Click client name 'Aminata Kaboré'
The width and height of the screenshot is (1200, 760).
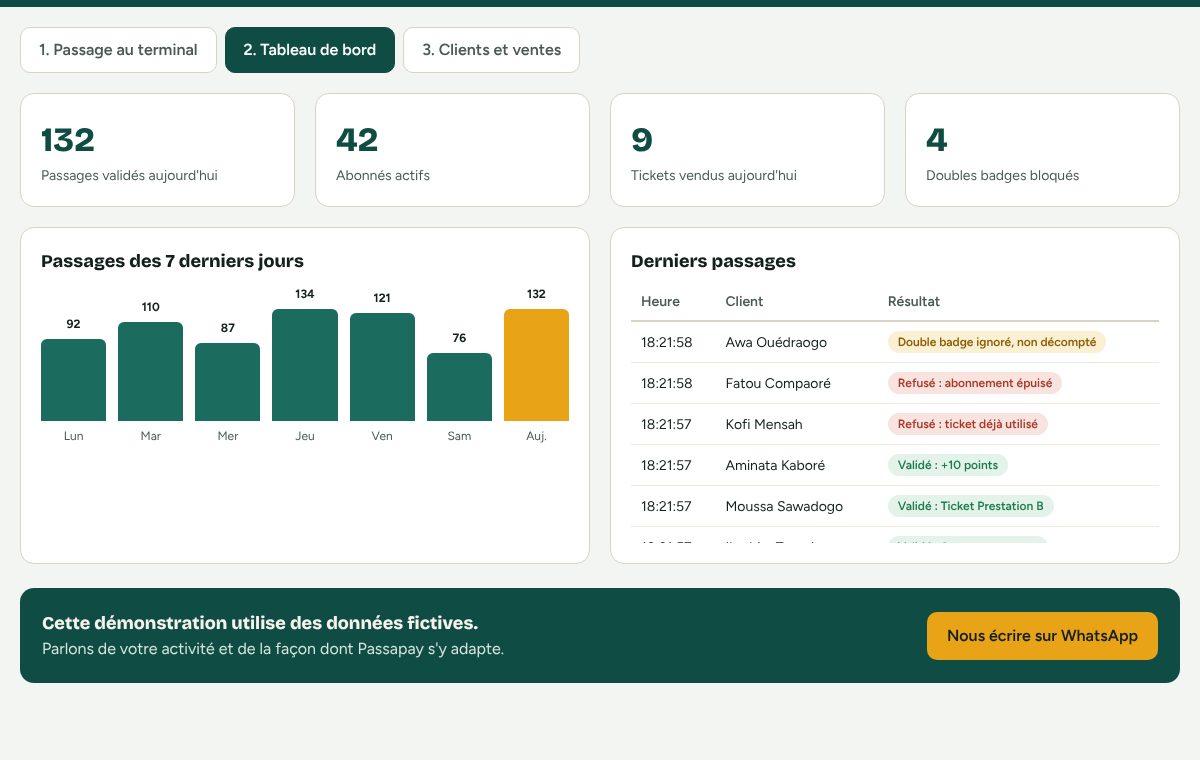775,465
